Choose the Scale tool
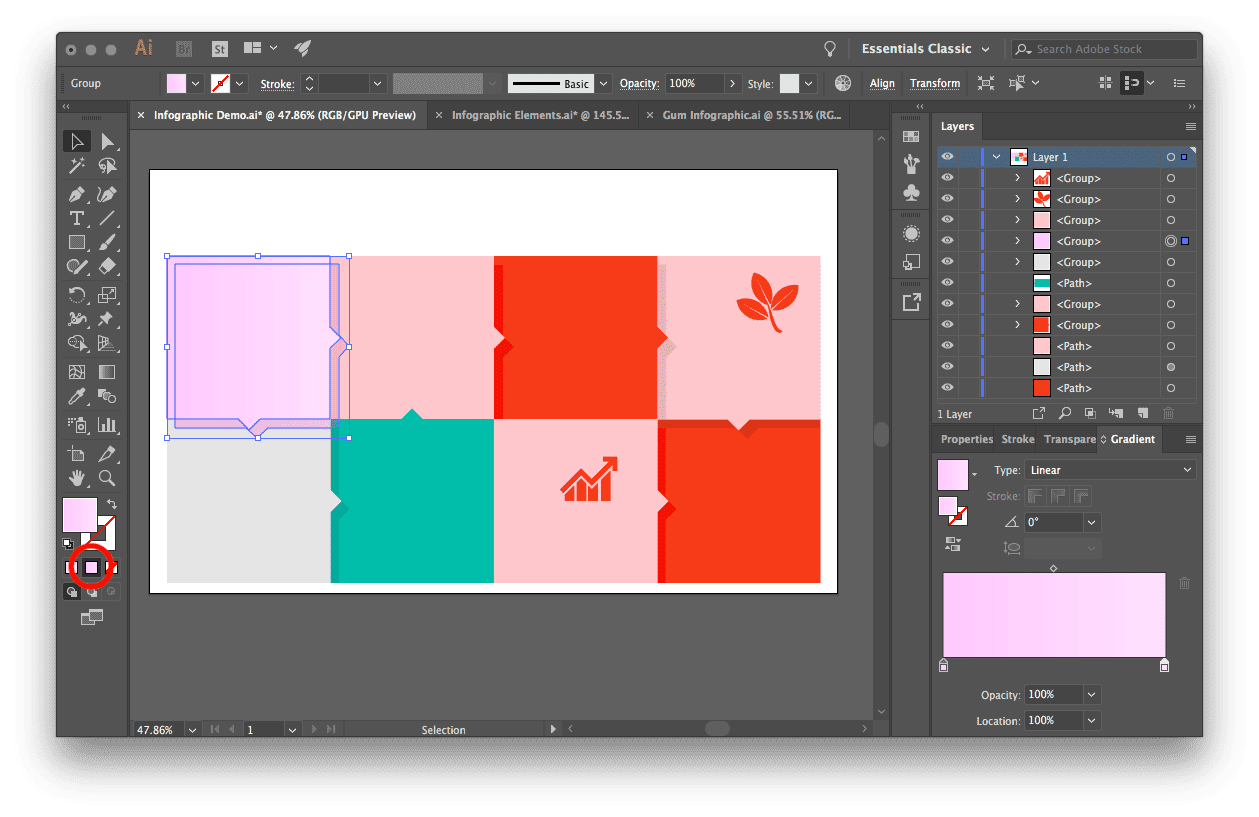The width and height of the screenshot is (1259, 817). 107,295
